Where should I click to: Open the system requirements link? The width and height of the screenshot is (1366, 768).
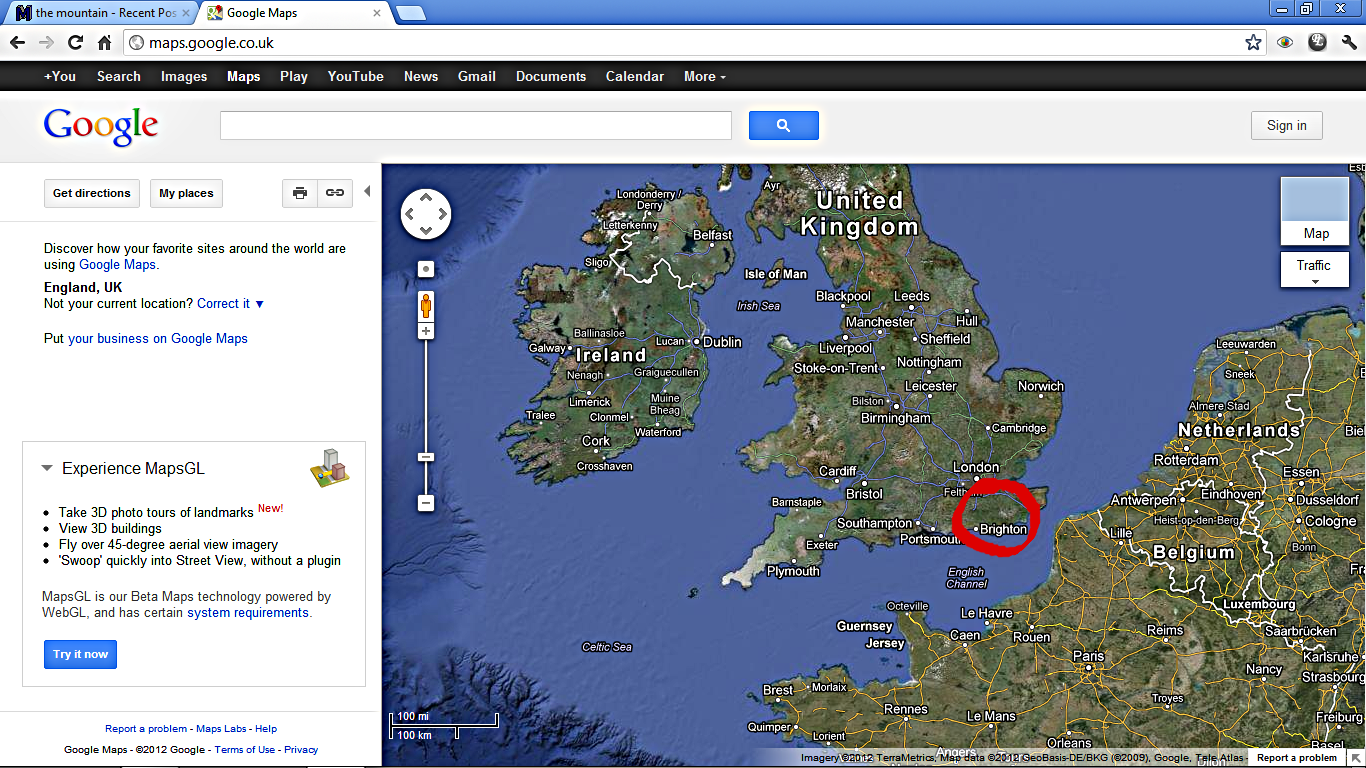(x=248, y=612)
